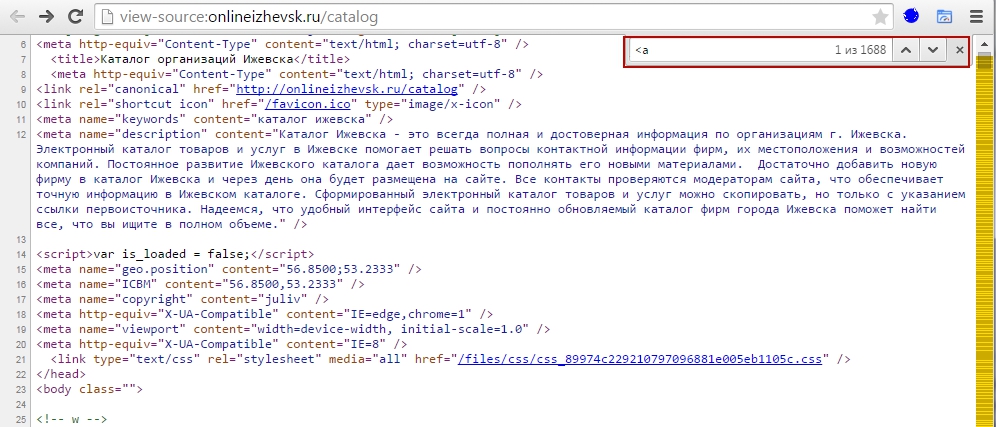Click line number 14 in the gutter
This screenshot has width=996, height=427.
[x=22, y=254]
